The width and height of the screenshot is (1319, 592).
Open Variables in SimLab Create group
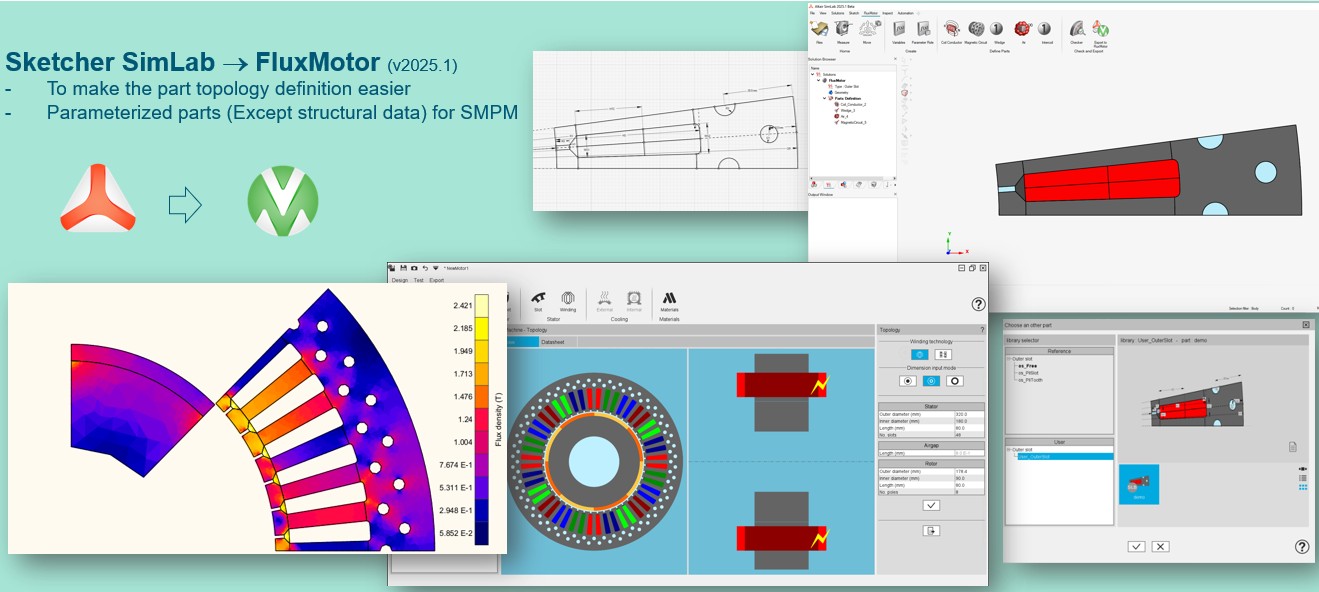[x=899, y=29]
